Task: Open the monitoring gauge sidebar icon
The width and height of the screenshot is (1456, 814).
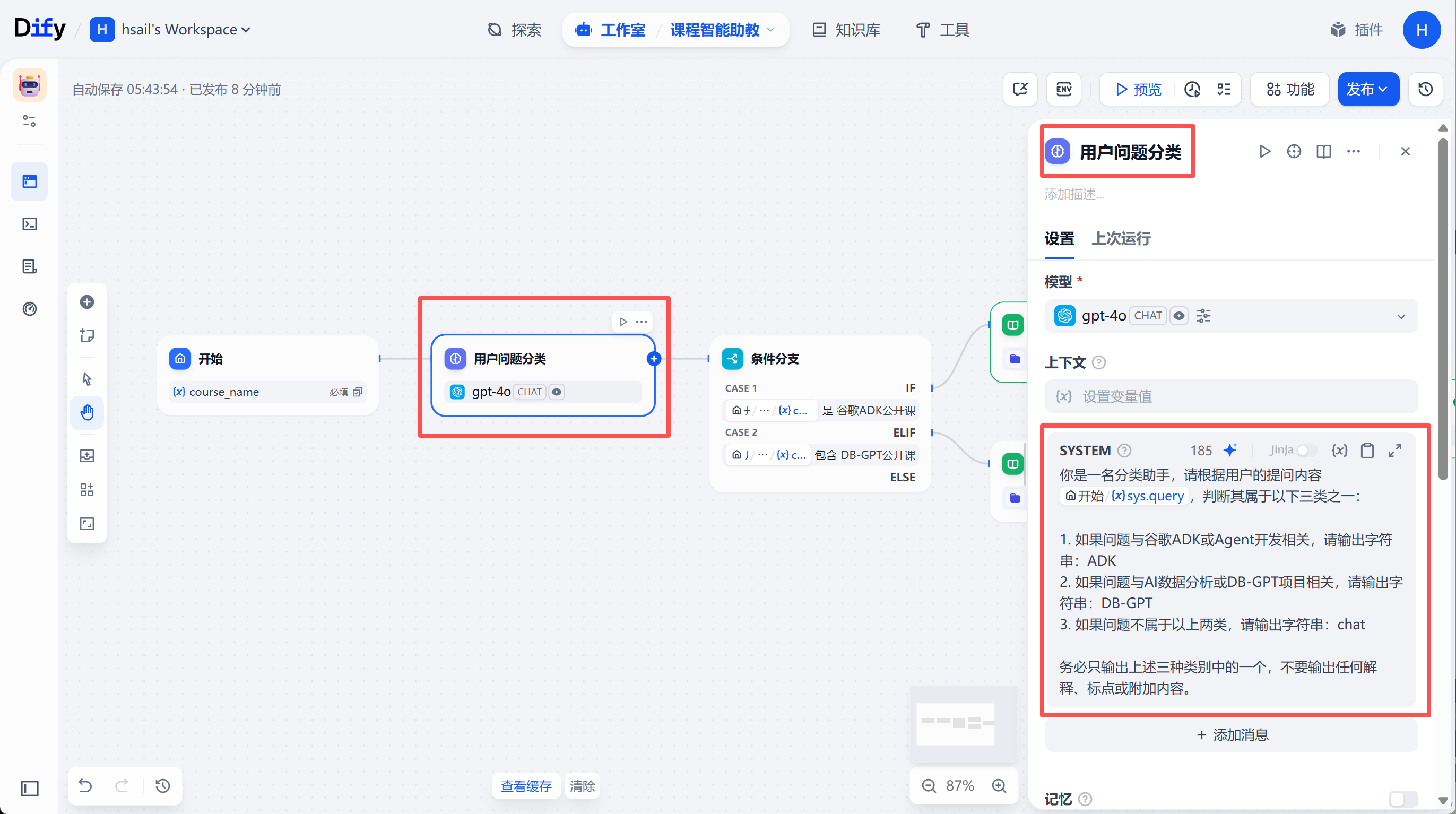Action: pyautogui.click(x=29, y=309)
